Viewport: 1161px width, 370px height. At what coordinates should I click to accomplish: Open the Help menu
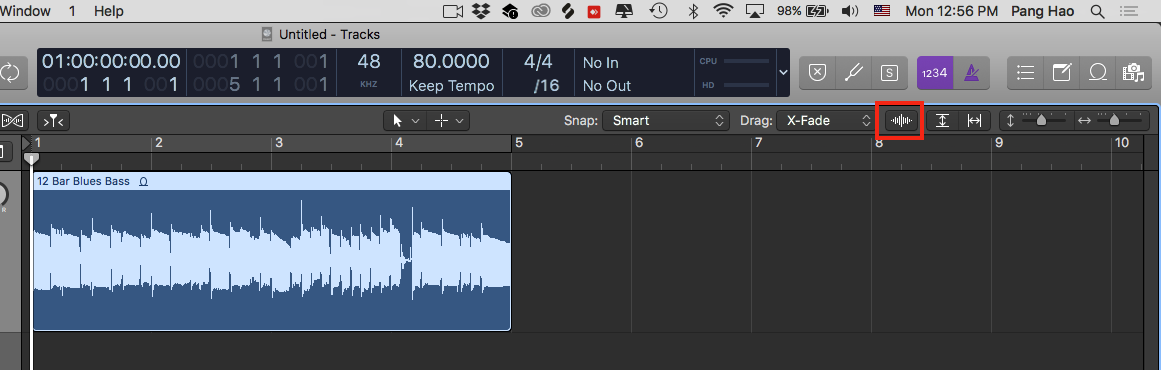coord(109,11)
